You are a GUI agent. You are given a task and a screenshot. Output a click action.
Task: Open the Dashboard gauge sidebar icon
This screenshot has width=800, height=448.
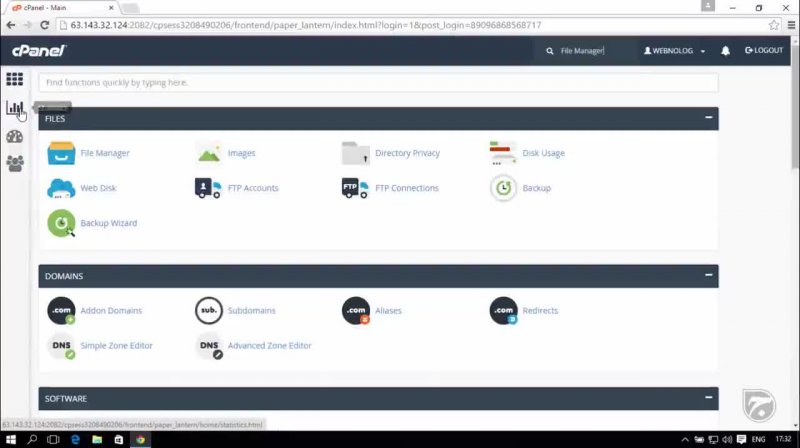click(x=15, y=136)
